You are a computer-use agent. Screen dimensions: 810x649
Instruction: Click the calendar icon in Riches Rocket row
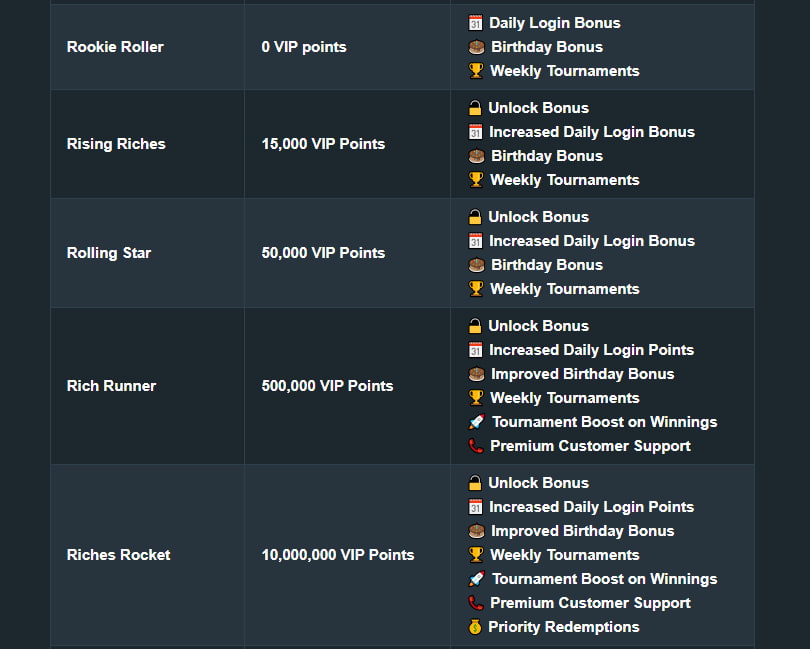coord(475,507)
